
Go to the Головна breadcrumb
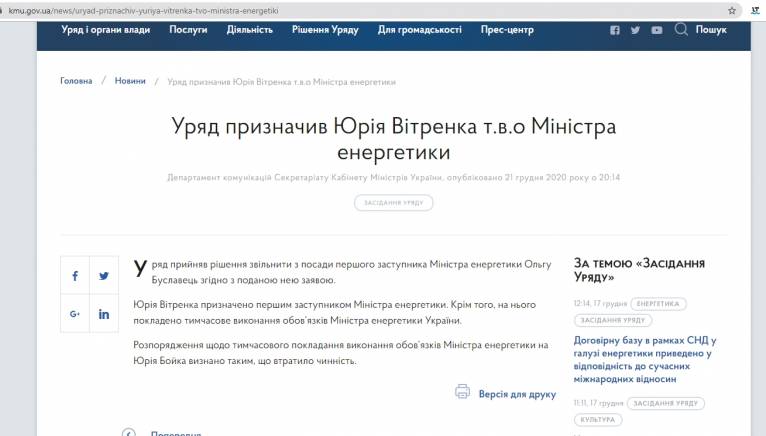point(76,81)
